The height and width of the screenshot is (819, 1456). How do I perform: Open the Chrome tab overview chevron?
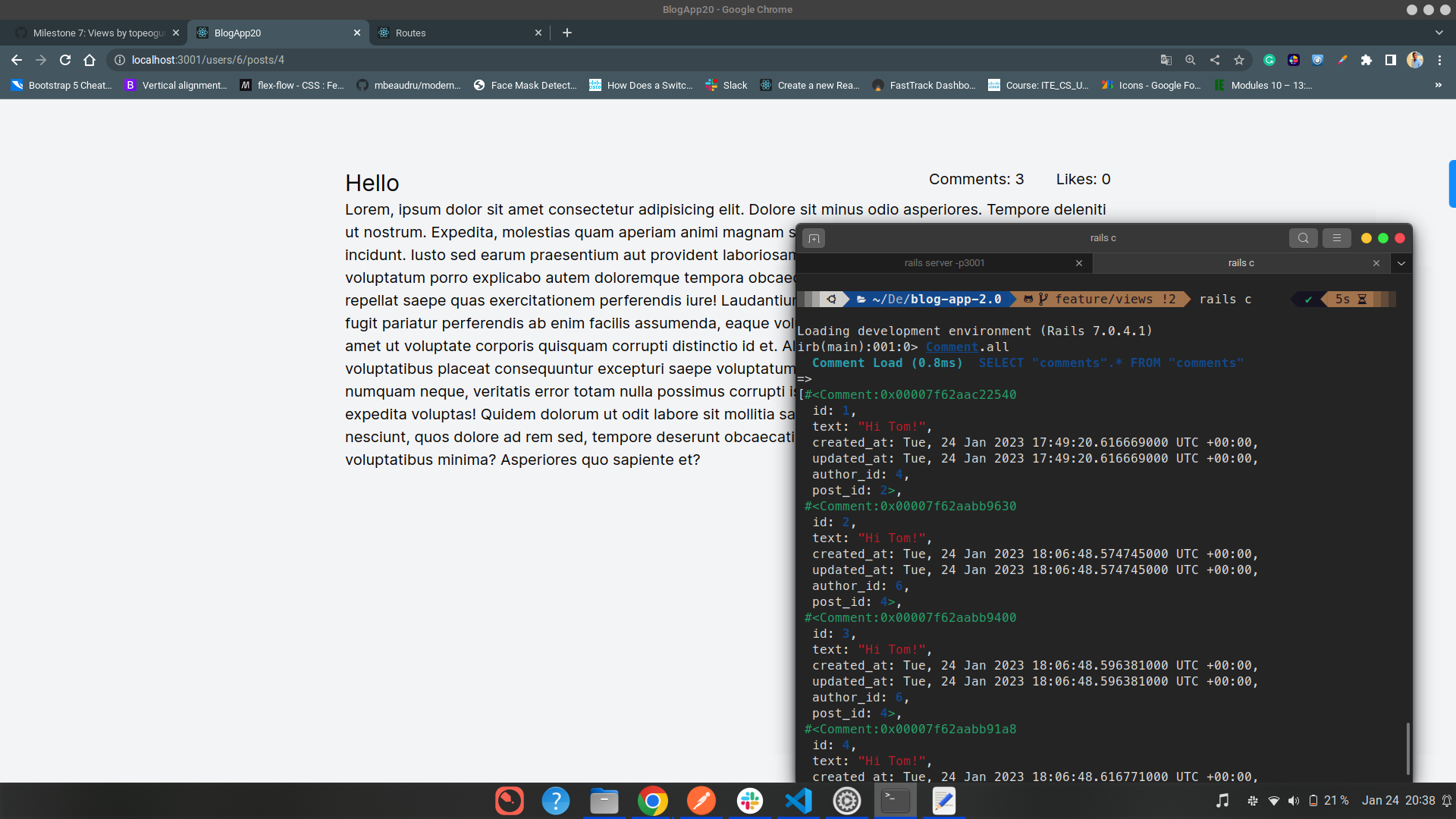(1439, 33)
